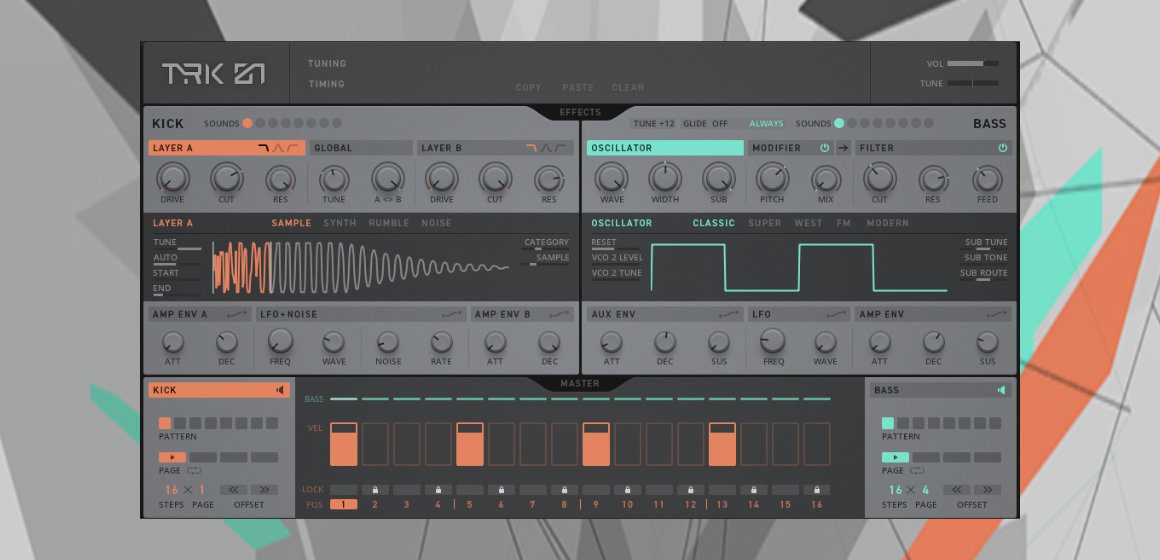Select Layer B high-pass filter shape icon

point(561,148)
